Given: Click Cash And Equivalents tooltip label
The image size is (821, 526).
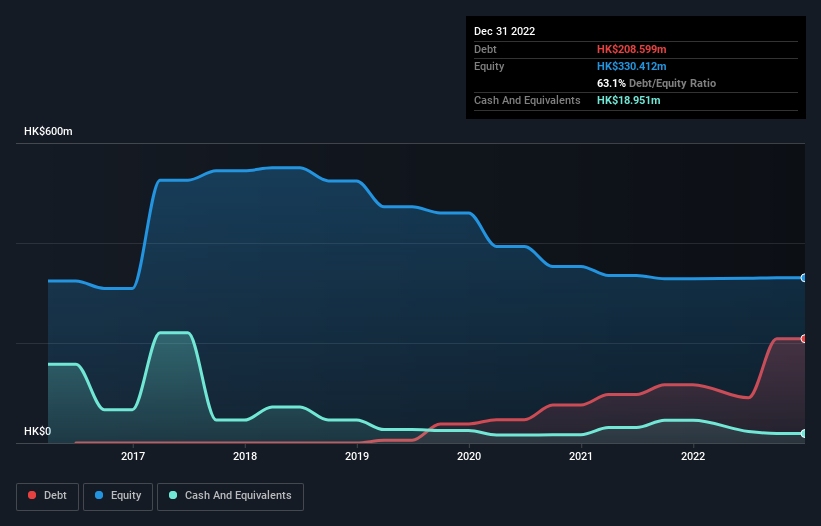Looking at the screenshot, I should (527, 100).
